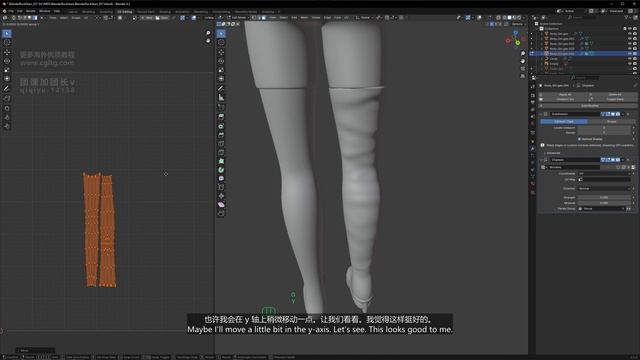This screenshot has width=640, height=360.
Task: Enable vertex select mode in 3D viewport header
Action: coord(253,18)
